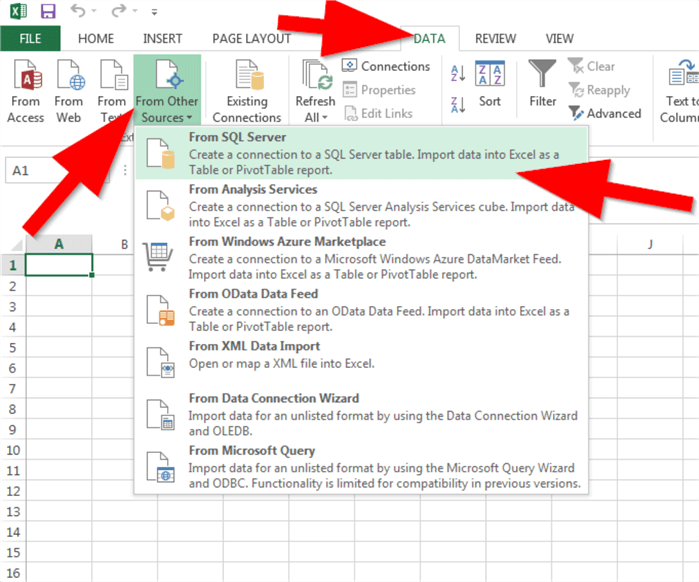Toggle the Filter funnel
This screenshot has width=699, height=582.
click(543, 84)
